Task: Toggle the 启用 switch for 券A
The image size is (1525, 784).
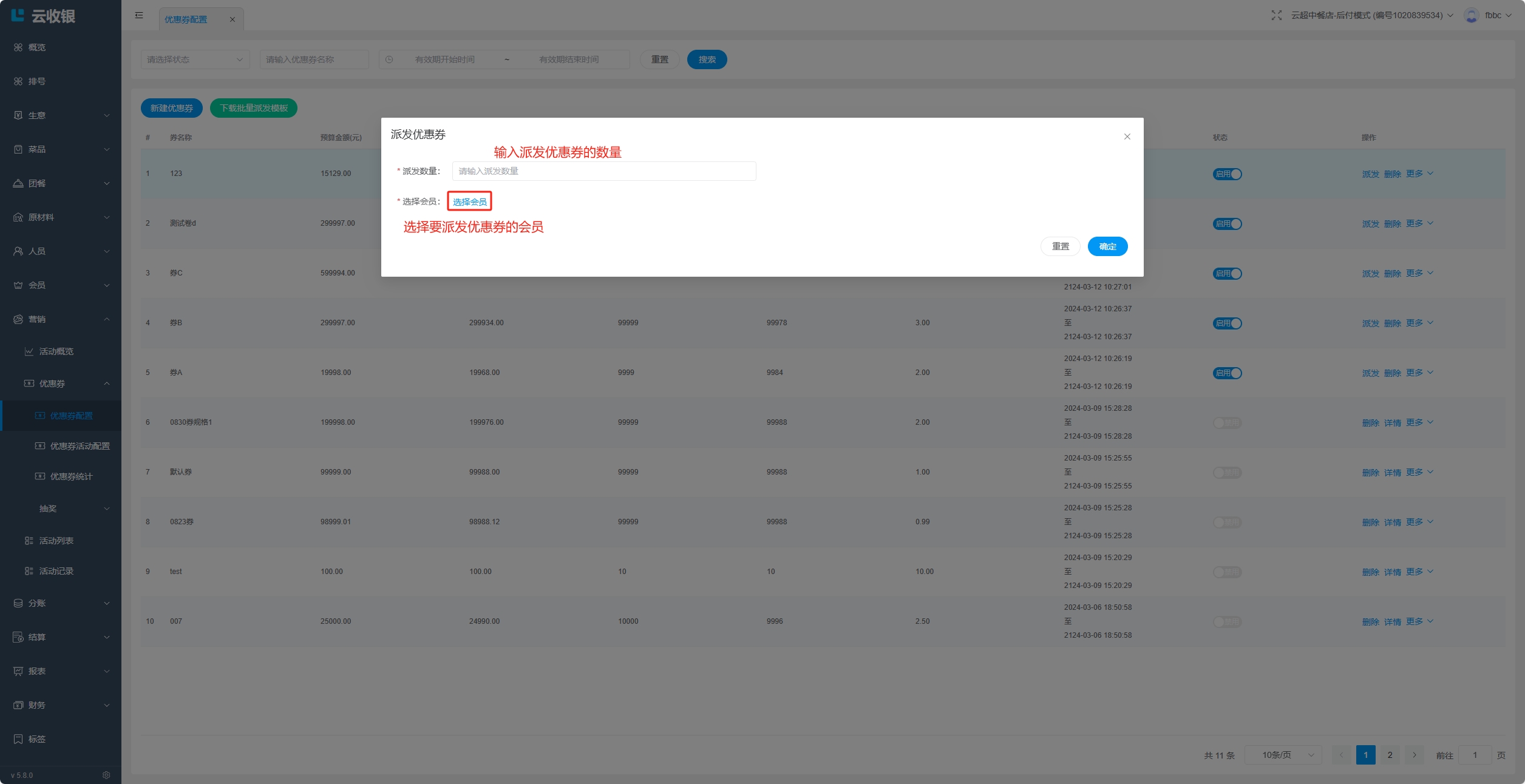Action: [x=1227, y=373]
